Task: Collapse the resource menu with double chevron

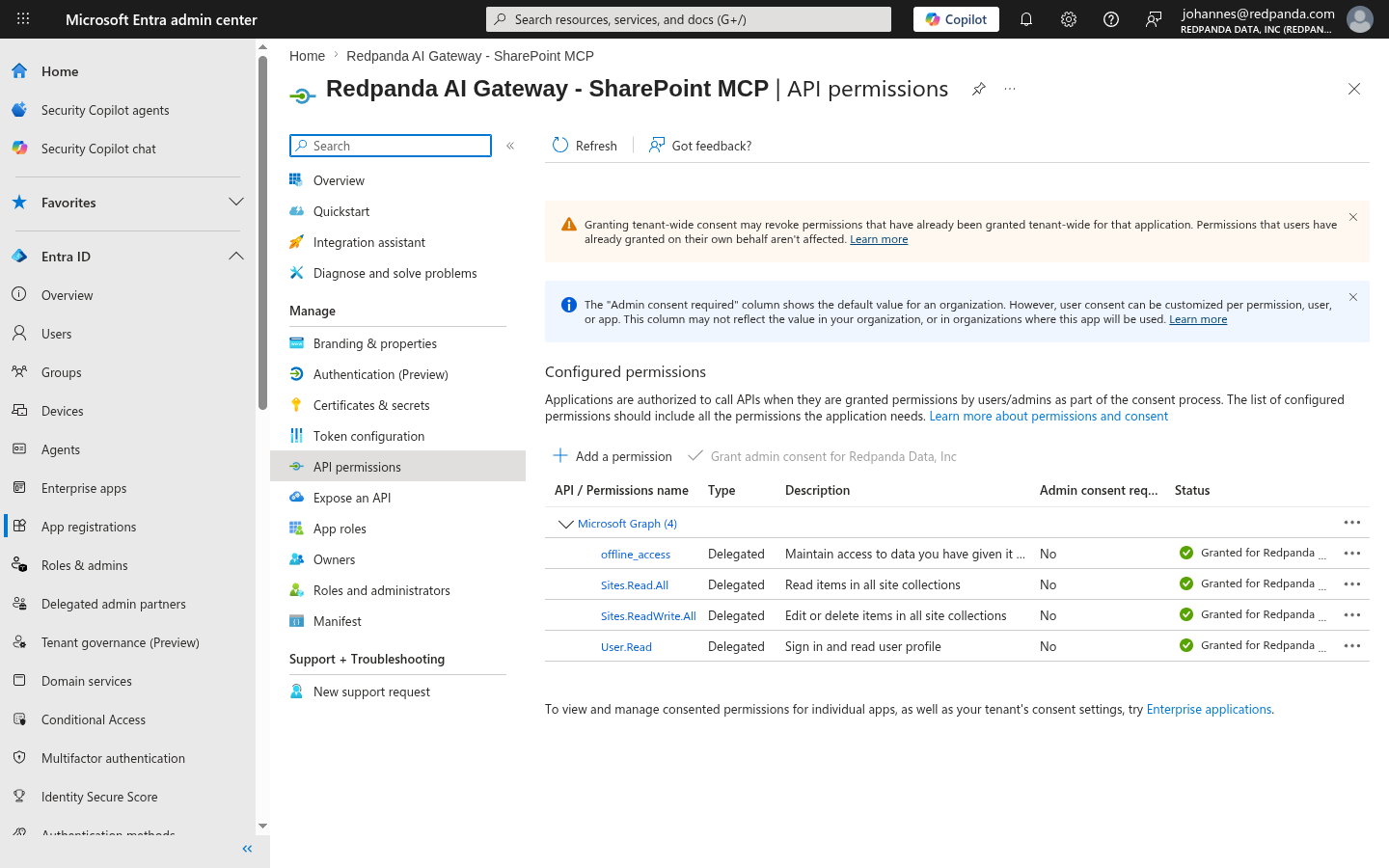Action: (x=510, y=146)
